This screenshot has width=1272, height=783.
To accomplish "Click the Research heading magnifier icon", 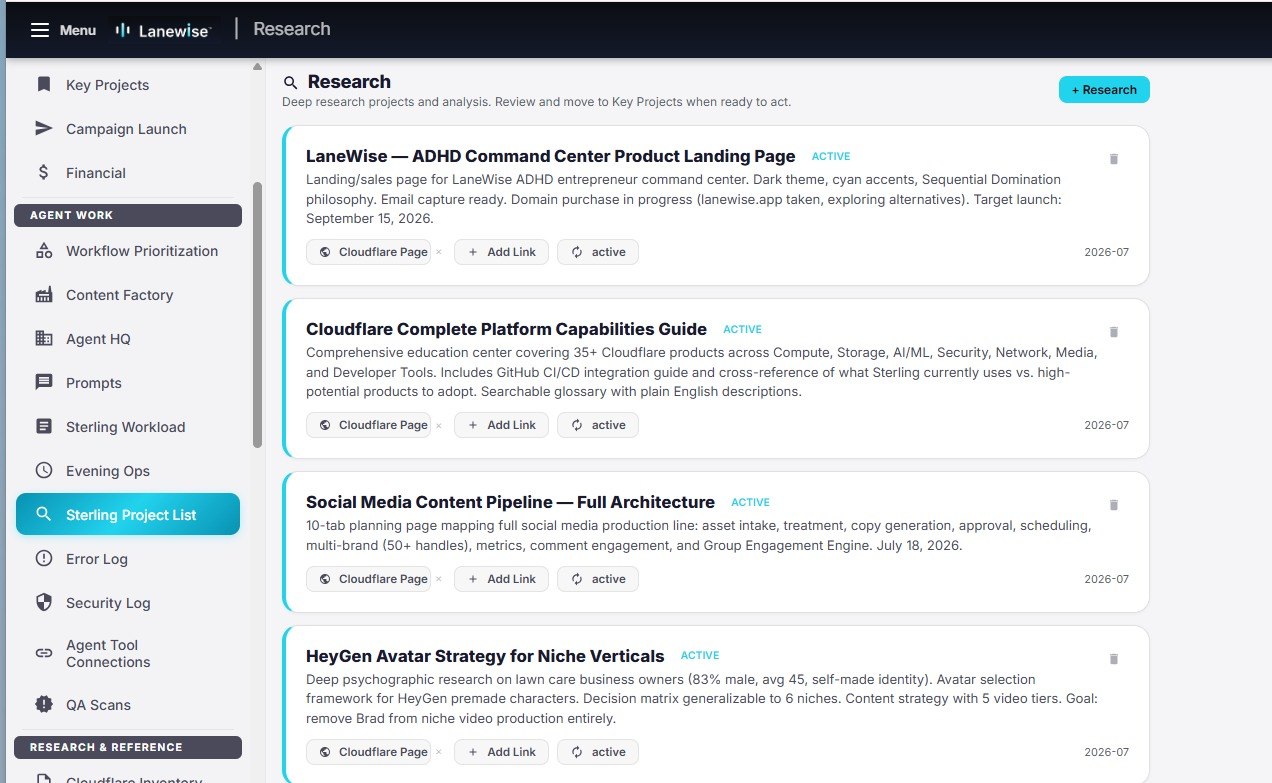I will point(291,83).
